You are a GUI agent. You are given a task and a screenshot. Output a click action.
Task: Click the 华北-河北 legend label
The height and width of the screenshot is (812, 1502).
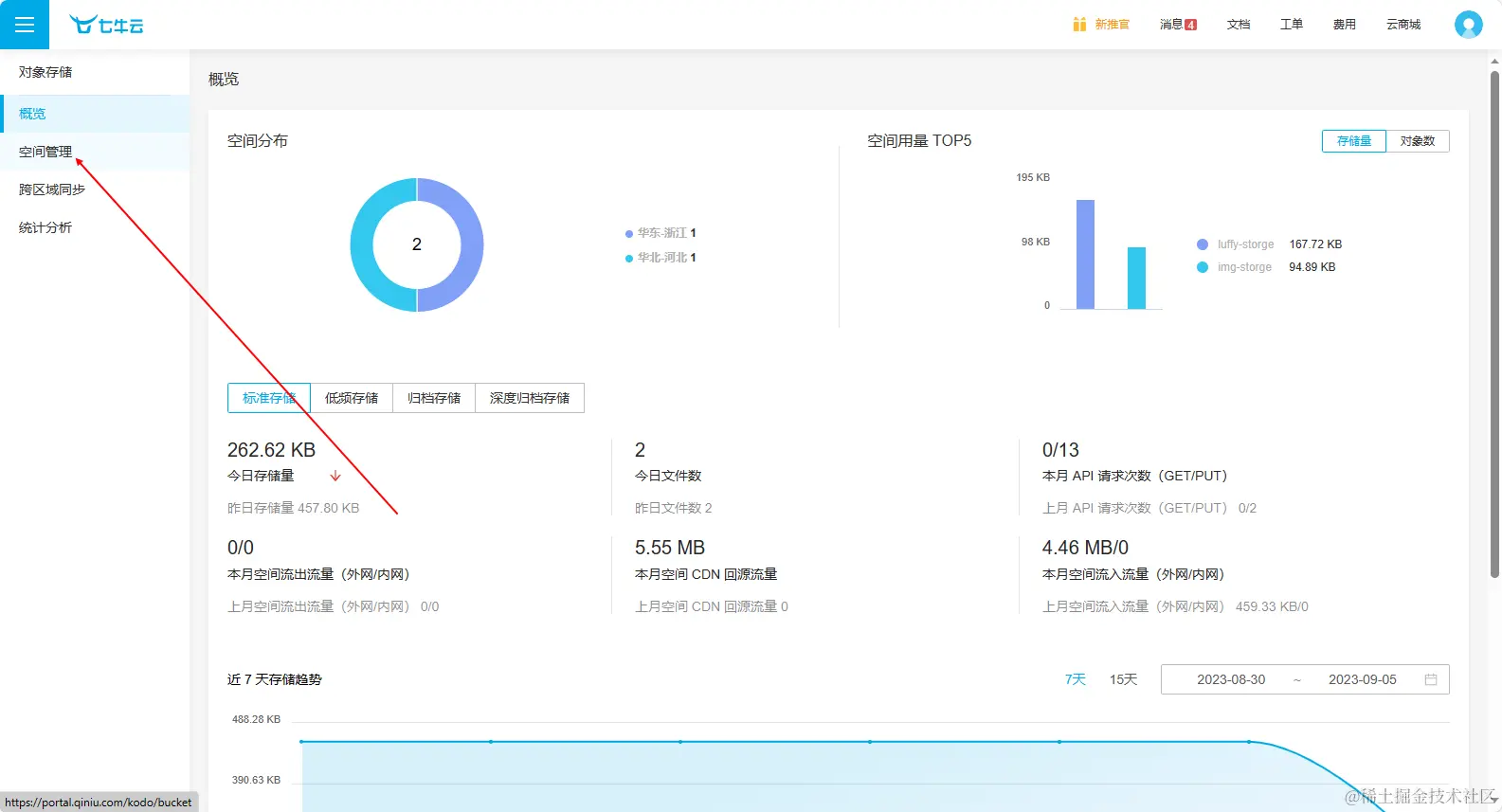662,258
